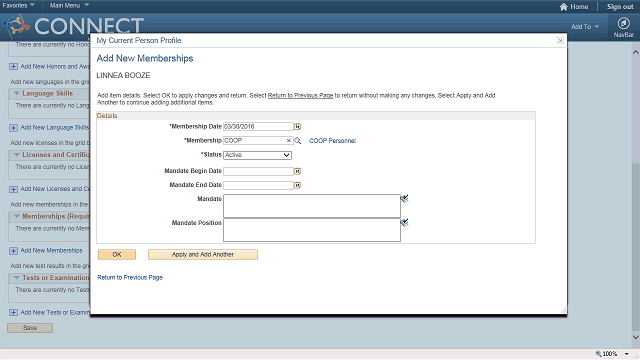The image size is (640, 360).
Task: Clear the Membership field with the x icon
Action: (x=289, y=140)
